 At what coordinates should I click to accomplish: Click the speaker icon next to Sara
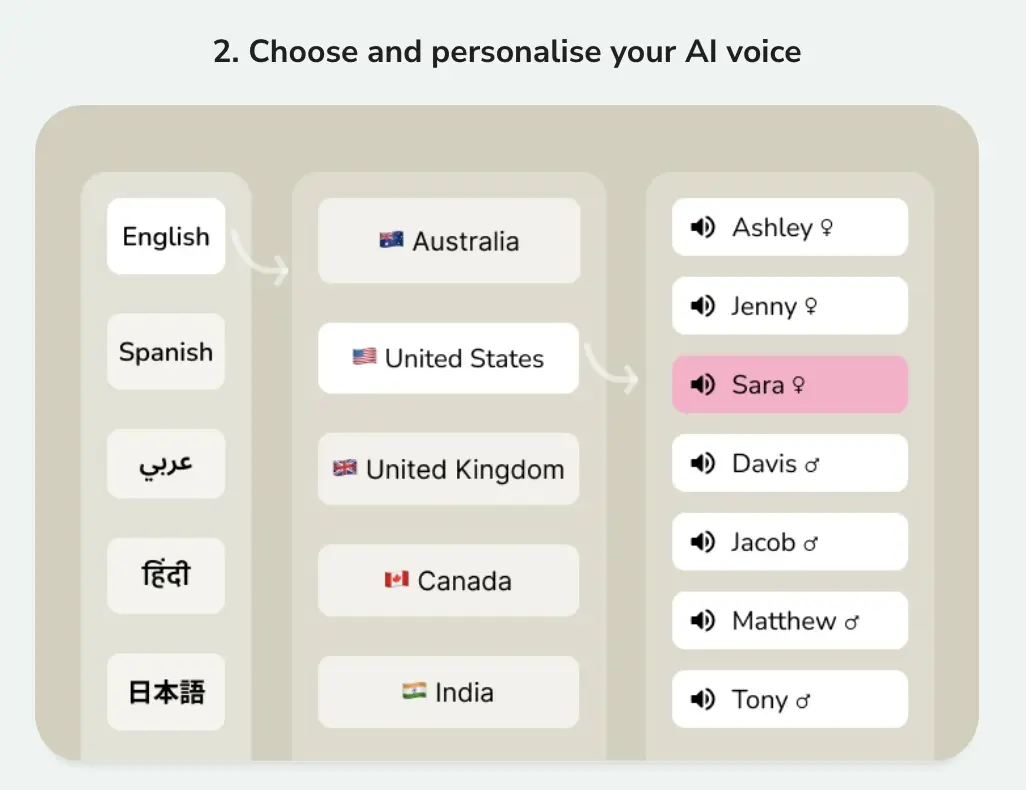pos(703,385)
